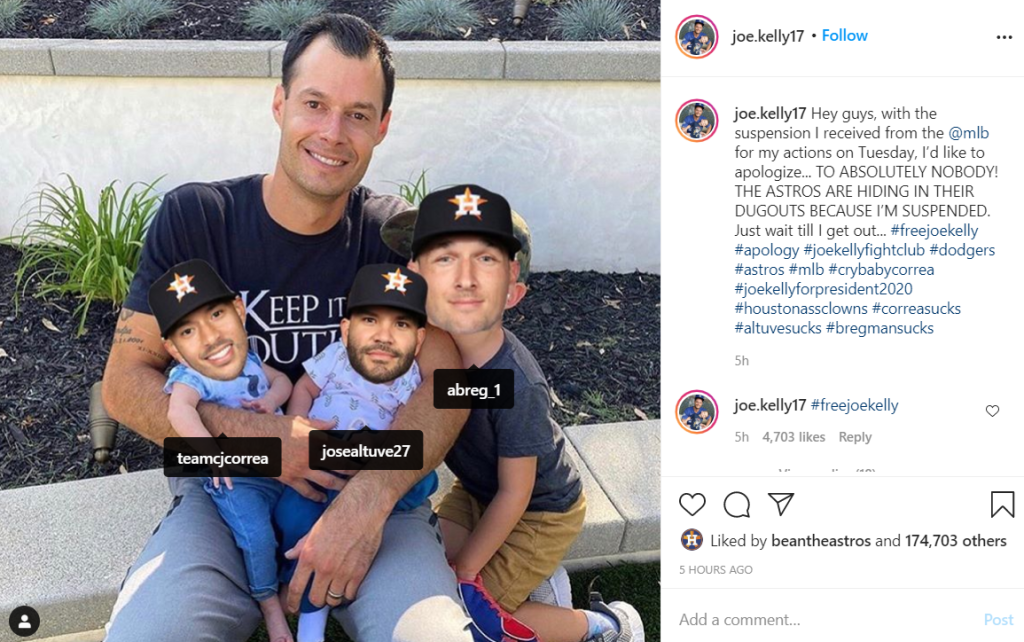Open the abreg_1 photo tag
Image resolution: width=1024 pixels, height=642 pixels.
[x=473, y=390]
